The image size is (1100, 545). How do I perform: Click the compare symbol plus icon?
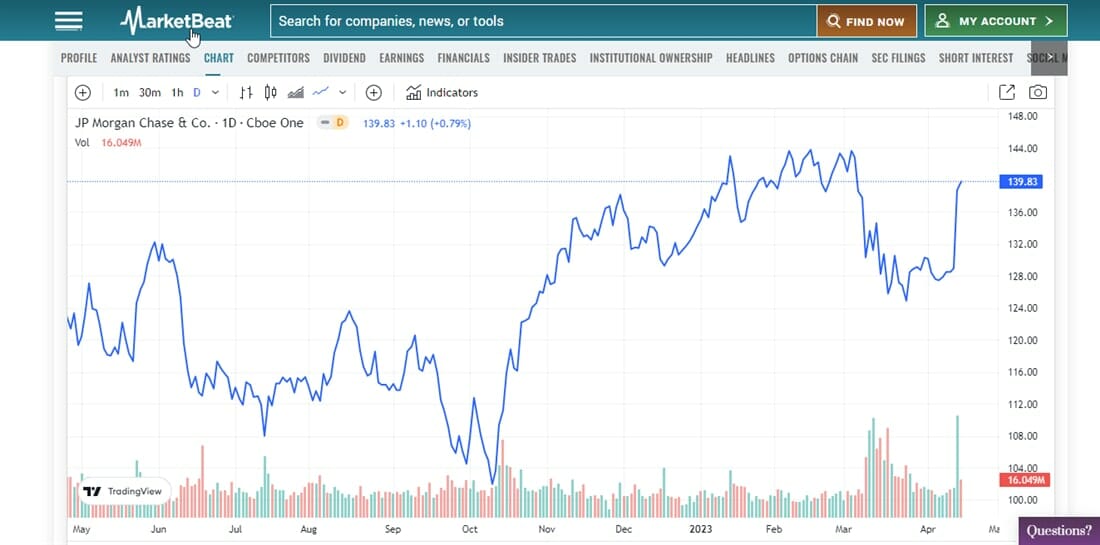coord(374,93)
